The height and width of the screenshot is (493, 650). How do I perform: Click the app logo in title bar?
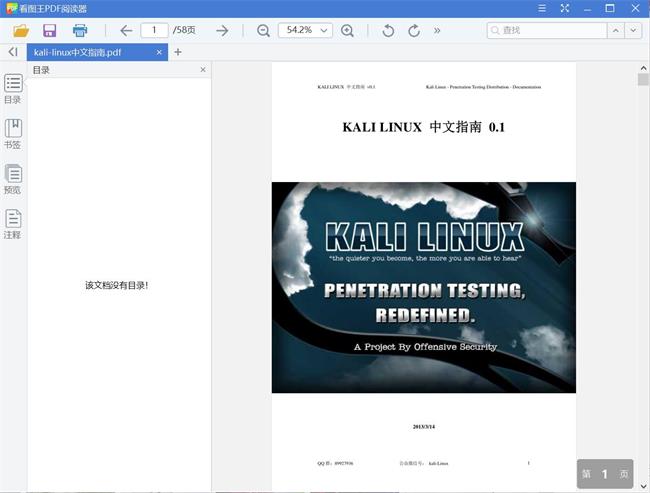coord(12,8)
